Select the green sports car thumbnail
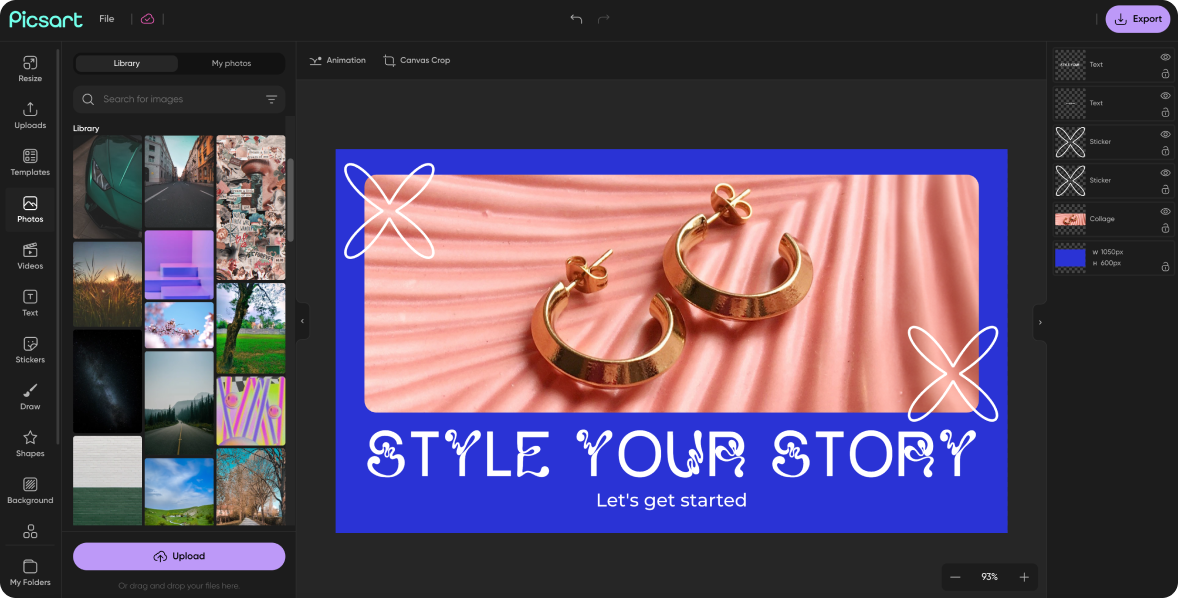Viewport: 1178px width, 598px height. click(107, 185)
